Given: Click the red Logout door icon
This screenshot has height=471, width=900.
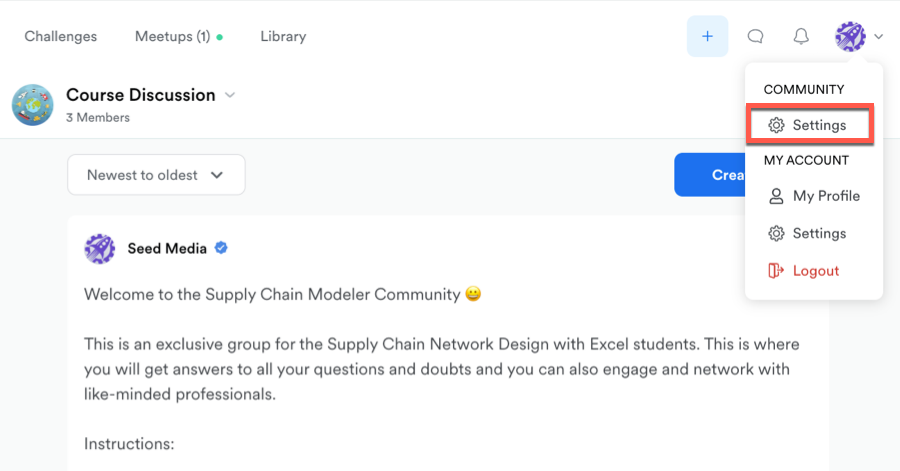Looking at the screenshot, I should [x=775, y=271].
